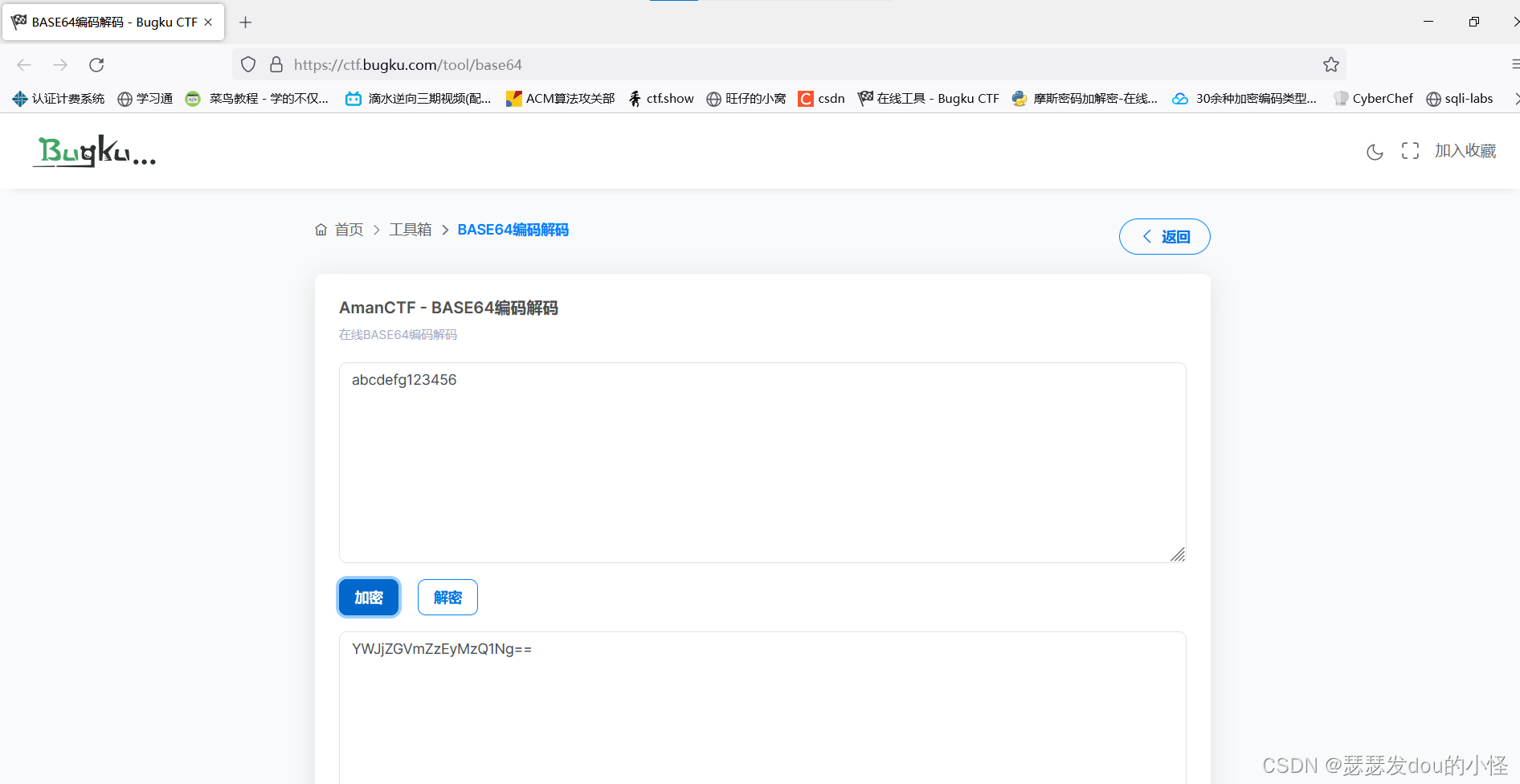Image resolution: width=1520 pixels, height=784 pixels.
Task: Click the 返回 back button
Action: (x=1165, y=236)
